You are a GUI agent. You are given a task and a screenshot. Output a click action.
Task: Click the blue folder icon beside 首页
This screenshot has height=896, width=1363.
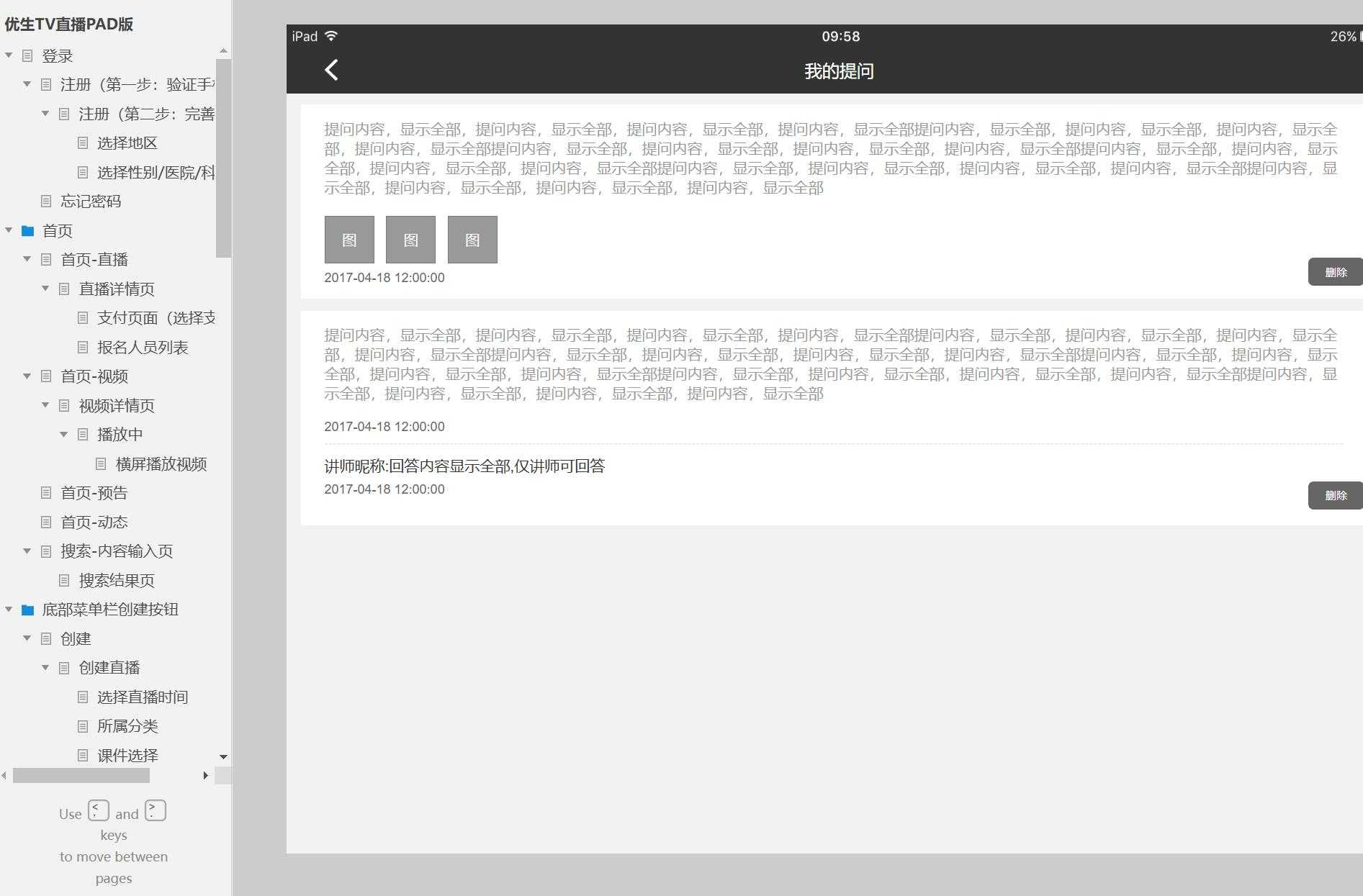tap(28, 230)
